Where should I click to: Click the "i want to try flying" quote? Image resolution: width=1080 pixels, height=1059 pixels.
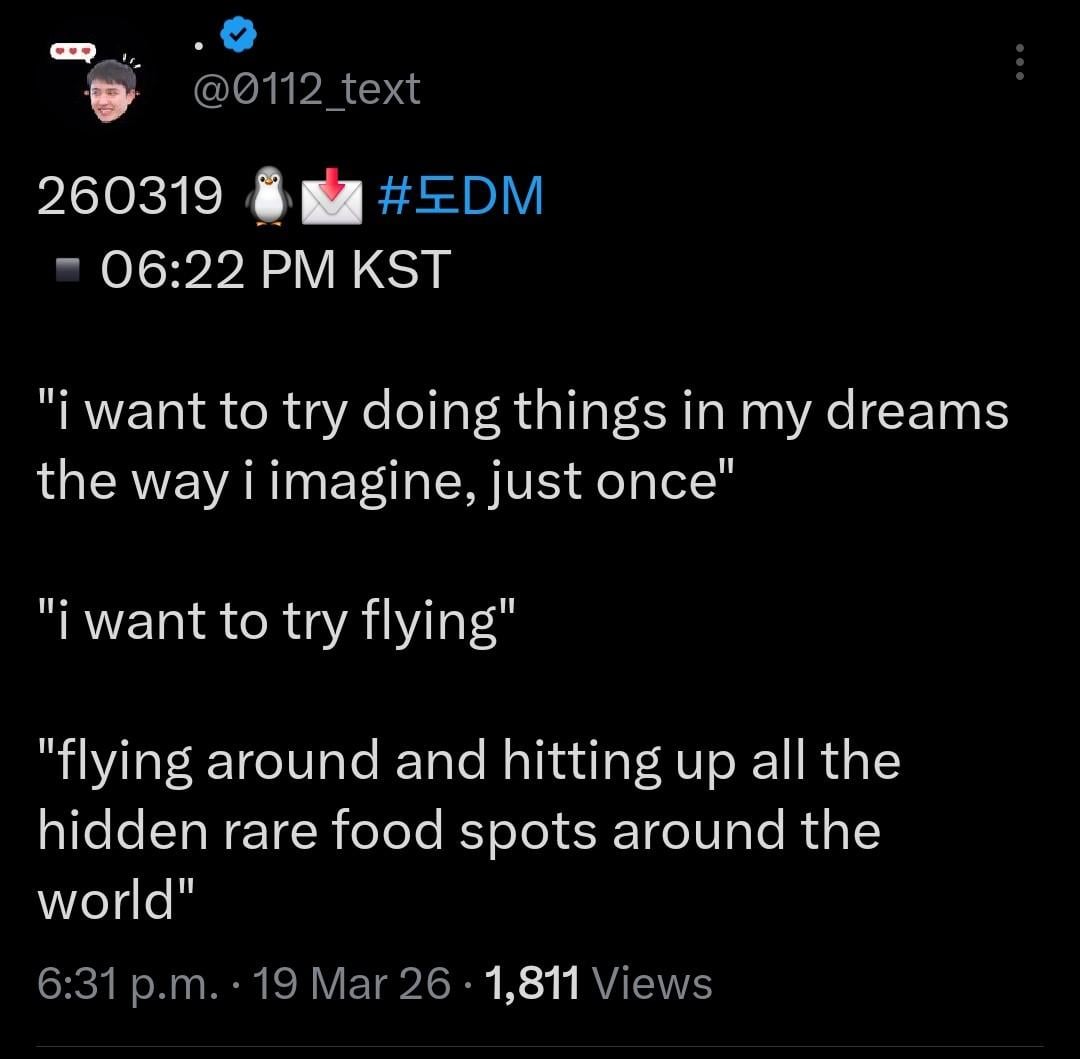pyautogui.click(x=278, y=622)
